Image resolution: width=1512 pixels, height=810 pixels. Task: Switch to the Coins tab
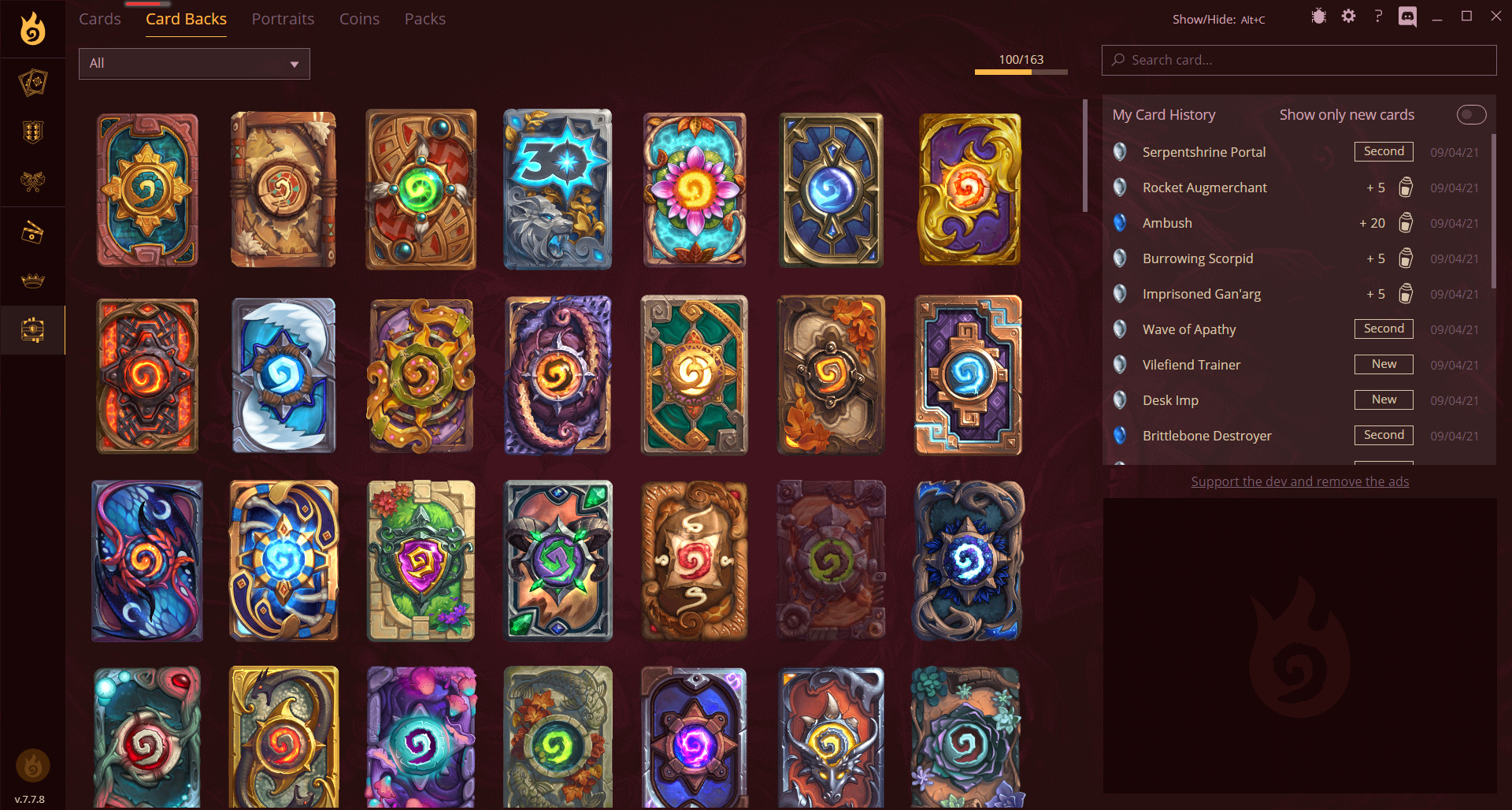(359, 19)
